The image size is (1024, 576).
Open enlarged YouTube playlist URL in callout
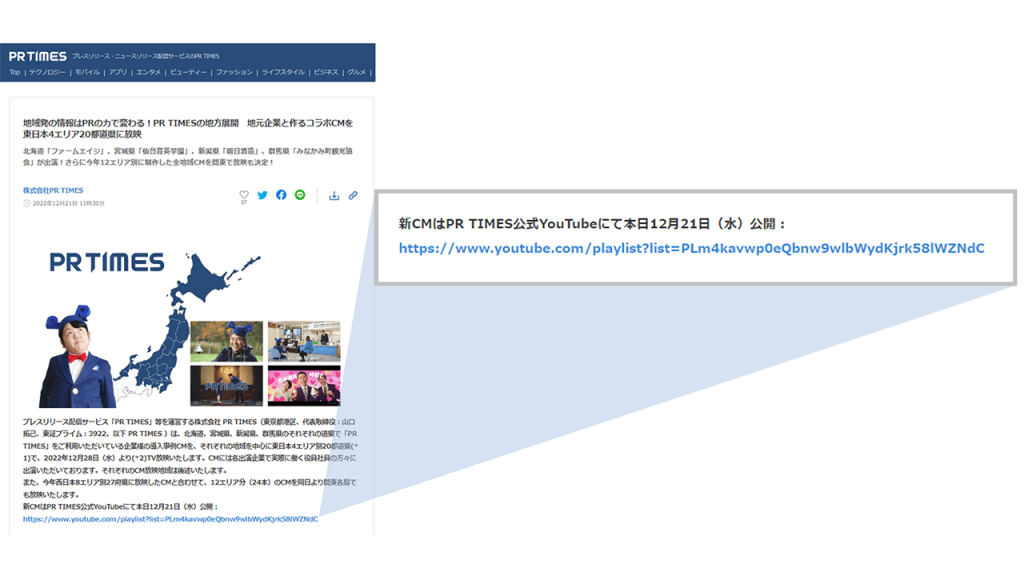coord(692,248)
